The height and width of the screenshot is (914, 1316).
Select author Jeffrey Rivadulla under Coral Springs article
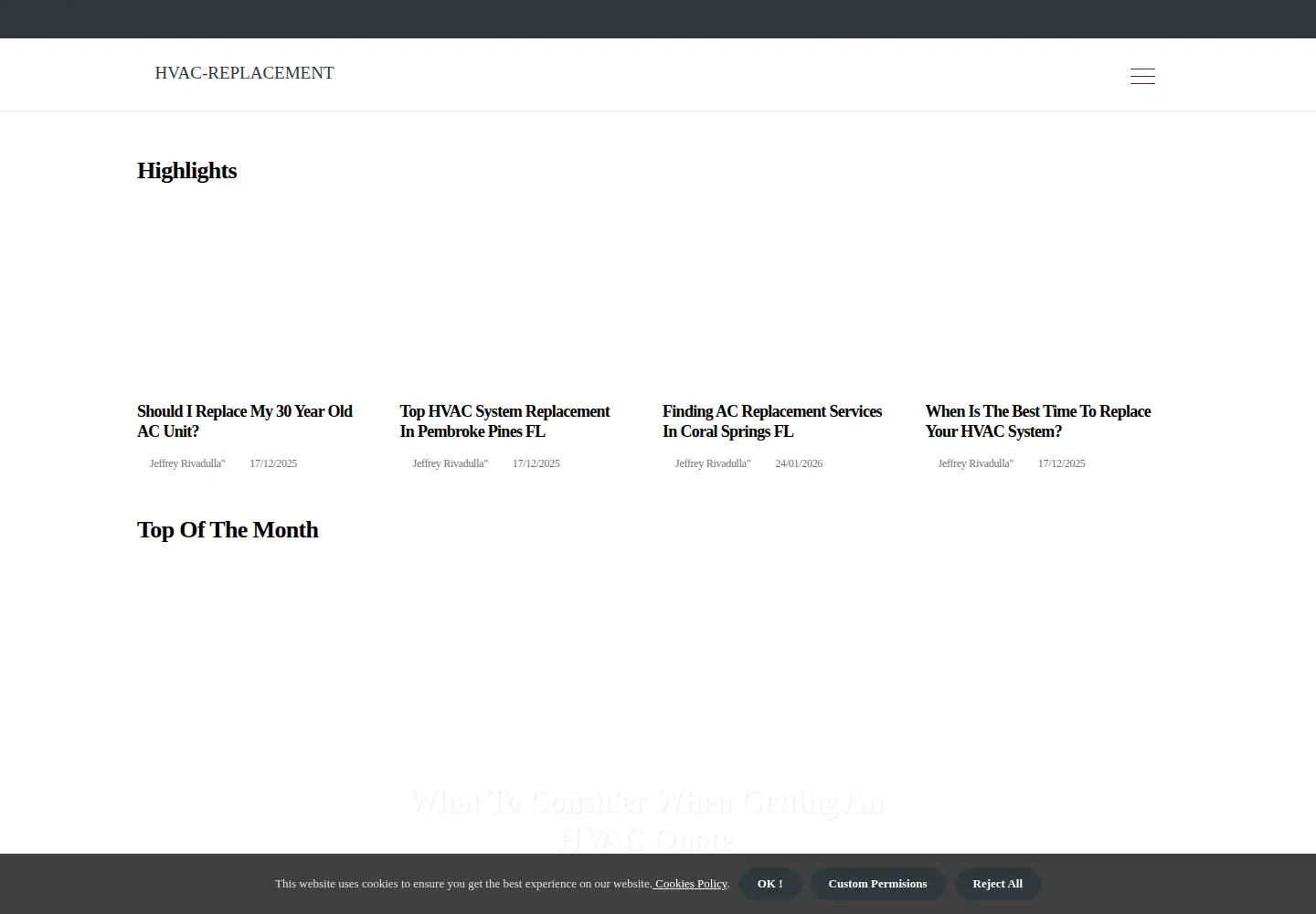click(713, 463)
